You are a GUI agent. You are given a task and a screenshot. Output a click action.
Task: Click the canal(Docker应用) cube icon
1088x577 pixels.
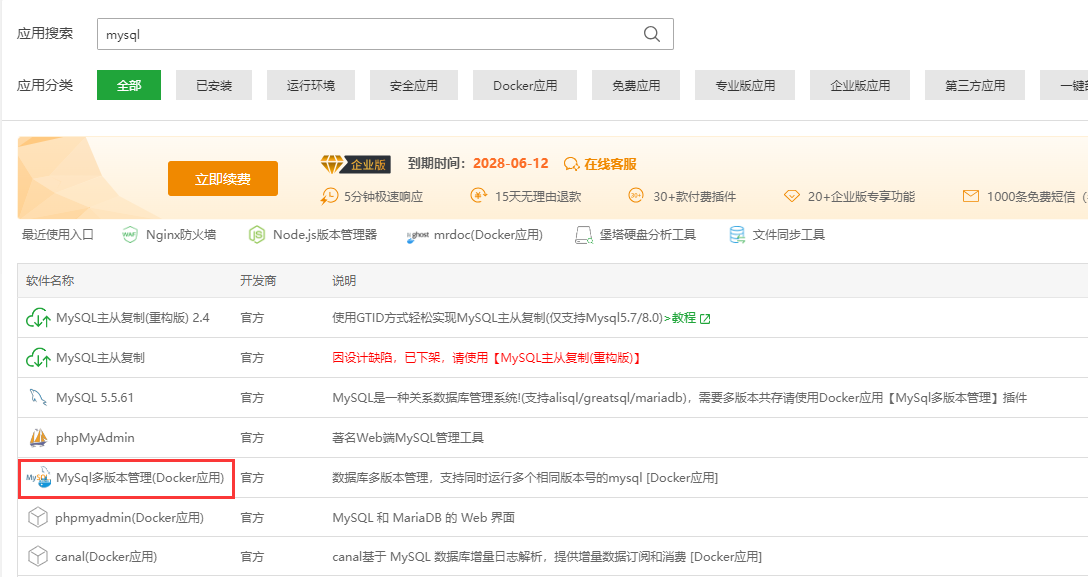coord(37,557)
